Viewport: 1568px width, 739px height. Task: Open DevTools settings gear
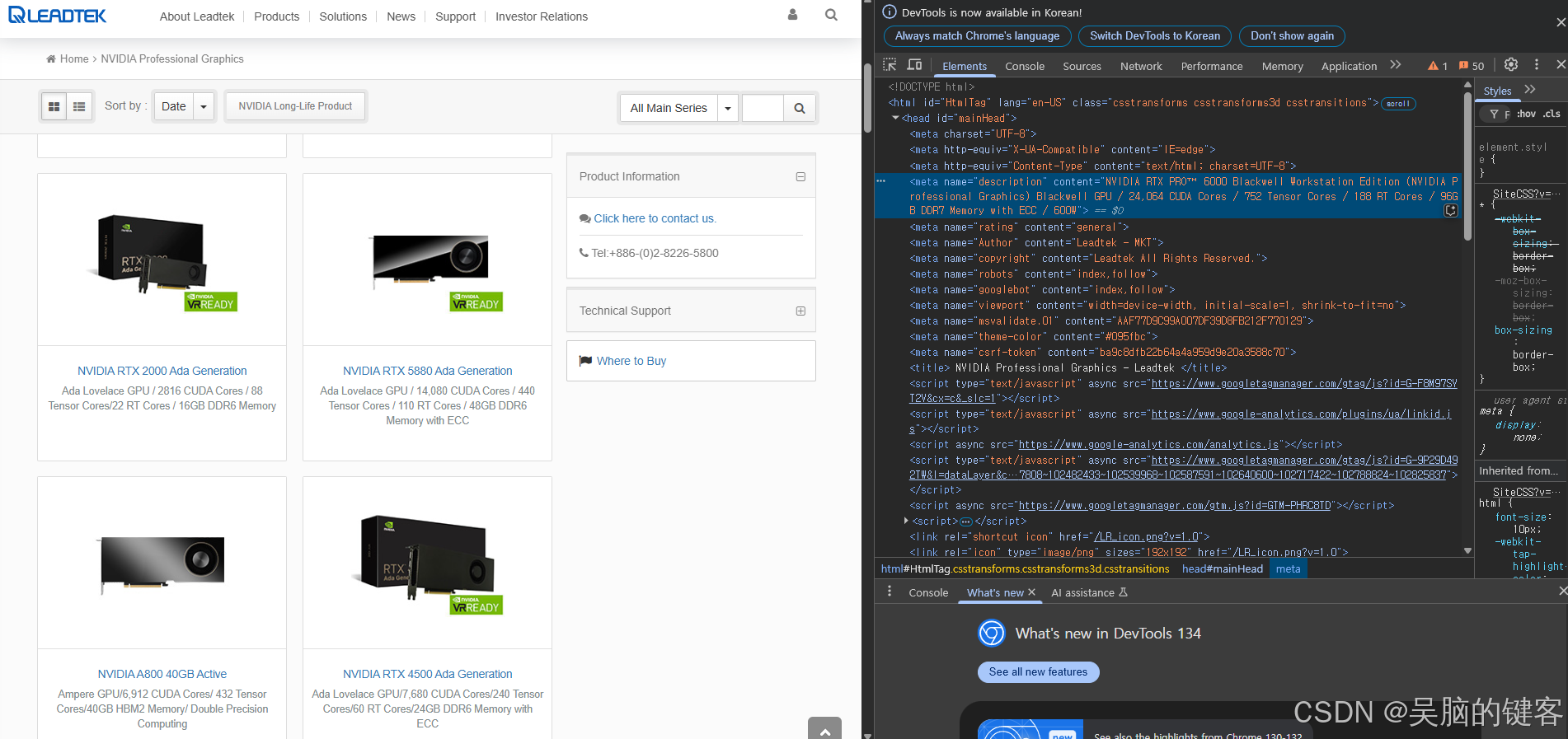point(1510,64)
